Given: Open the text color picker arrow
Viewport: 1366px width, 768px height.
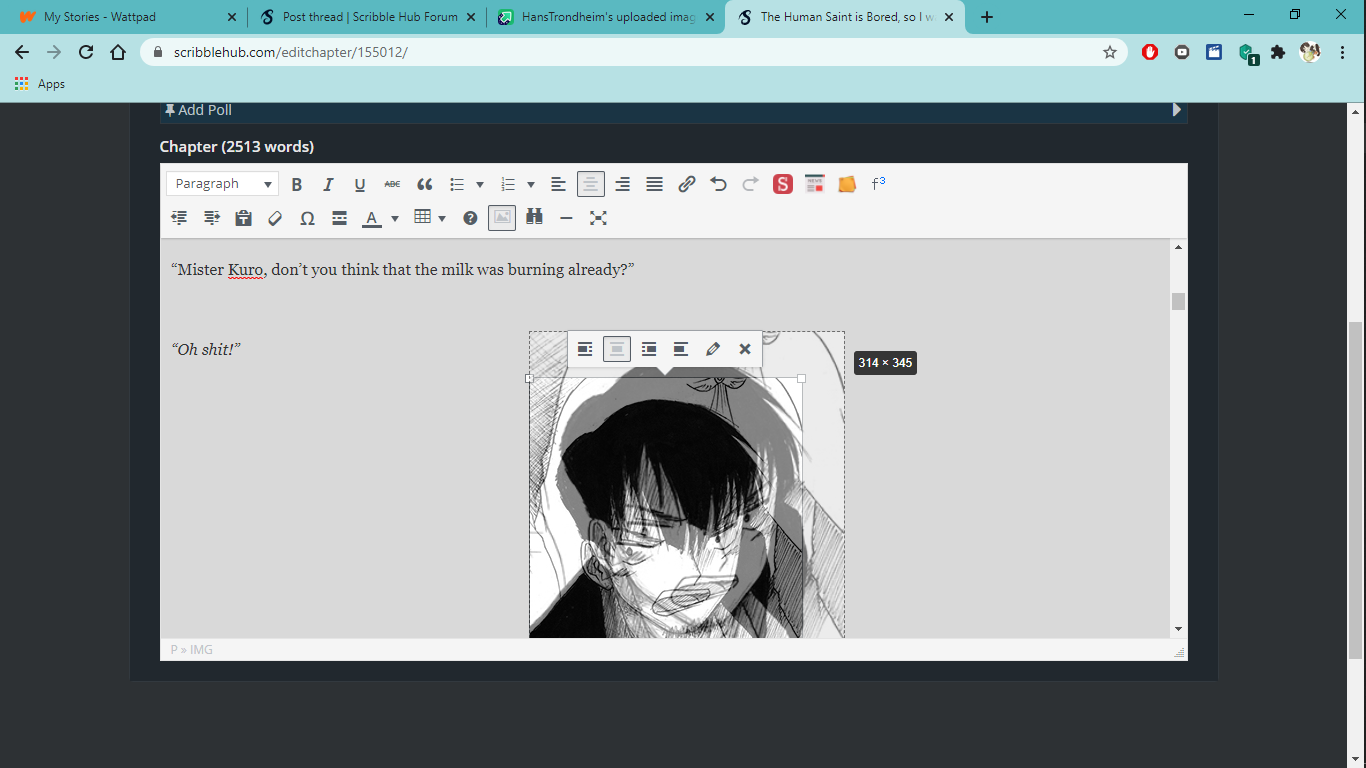Looking at the screenshot, I should click(x=395, y=218).
